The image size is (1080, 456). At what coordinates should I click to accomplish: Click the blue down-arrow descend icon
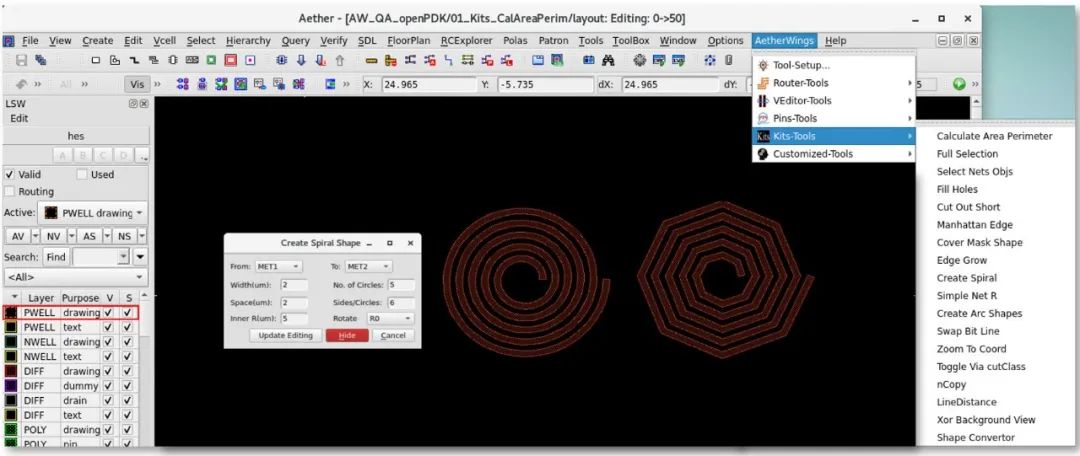coord(301,61)
